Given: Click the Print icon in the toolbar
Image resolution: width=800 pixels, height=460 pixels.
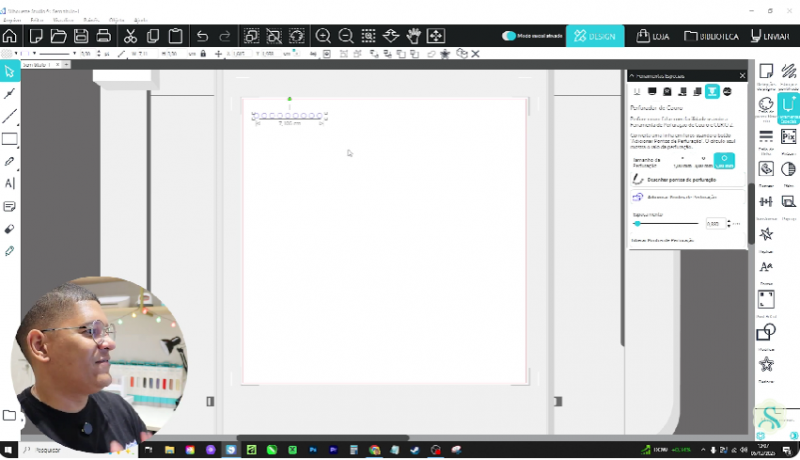Looking at the screenshot, I should [x=104, y=36].
